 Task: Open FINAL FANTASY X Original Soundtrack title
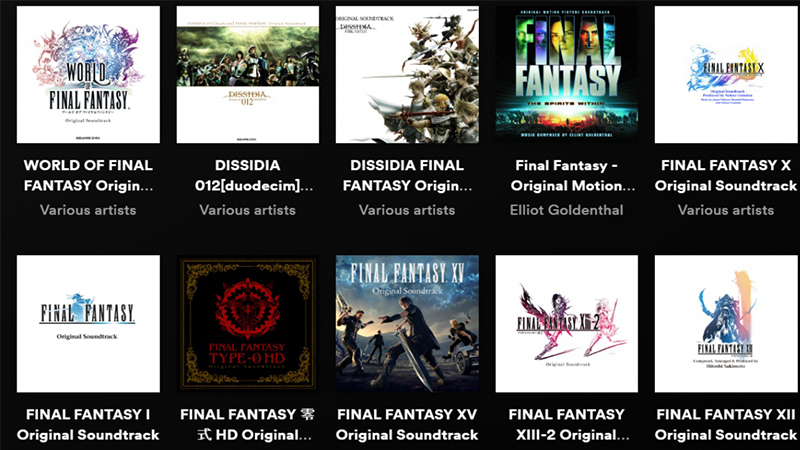click(x=726, y=176)
